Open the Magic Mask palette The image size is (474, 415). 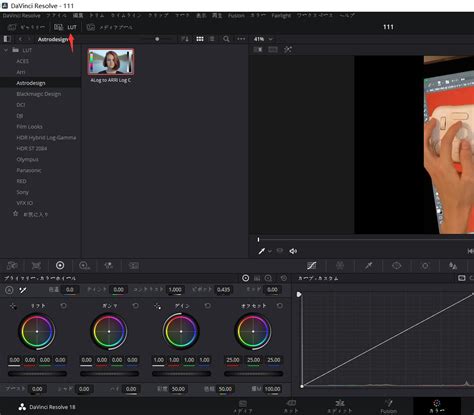[453, 265]
